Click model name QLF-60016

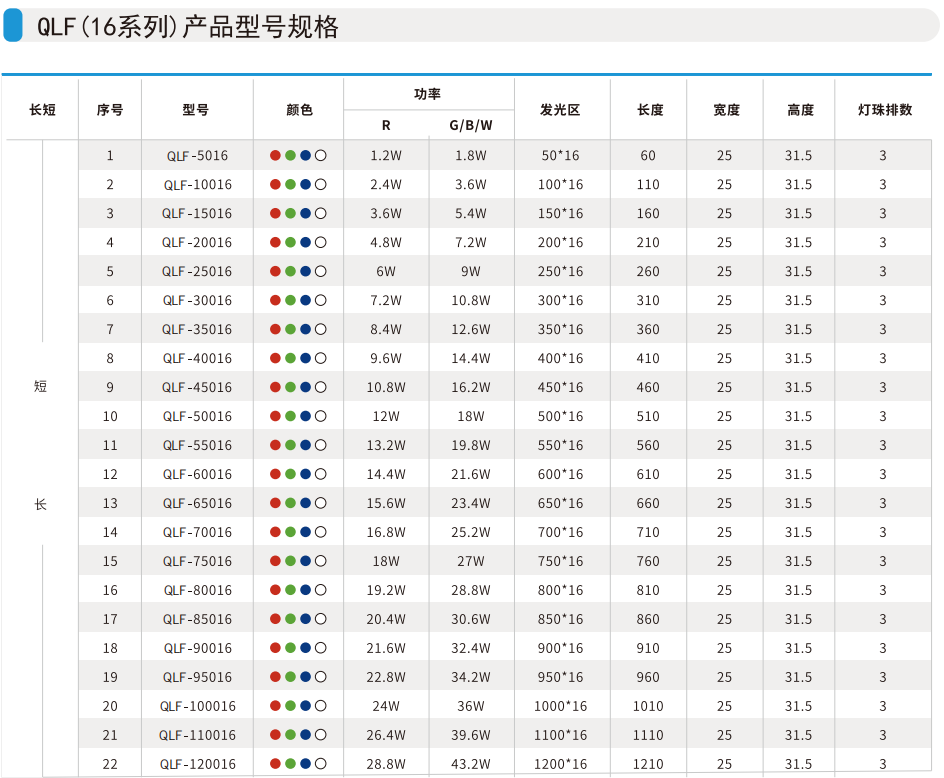point(197,475)
